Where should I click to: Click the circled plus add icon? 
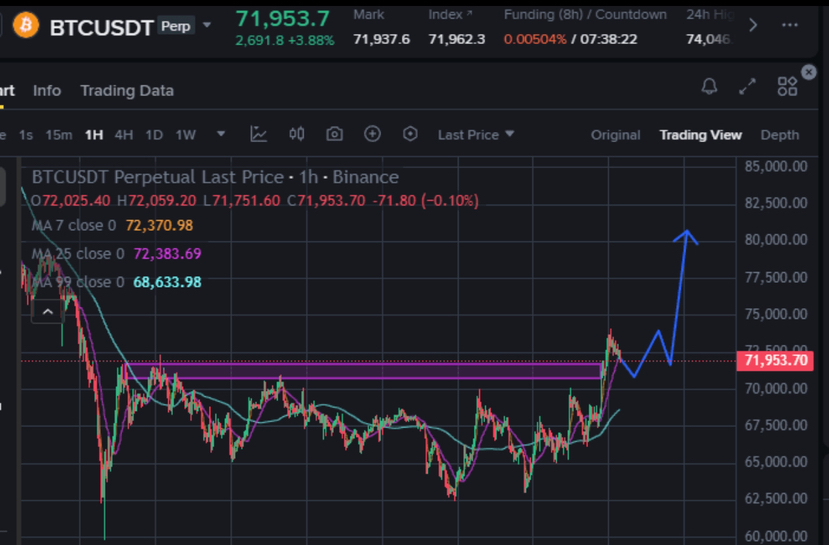[372, 134]
